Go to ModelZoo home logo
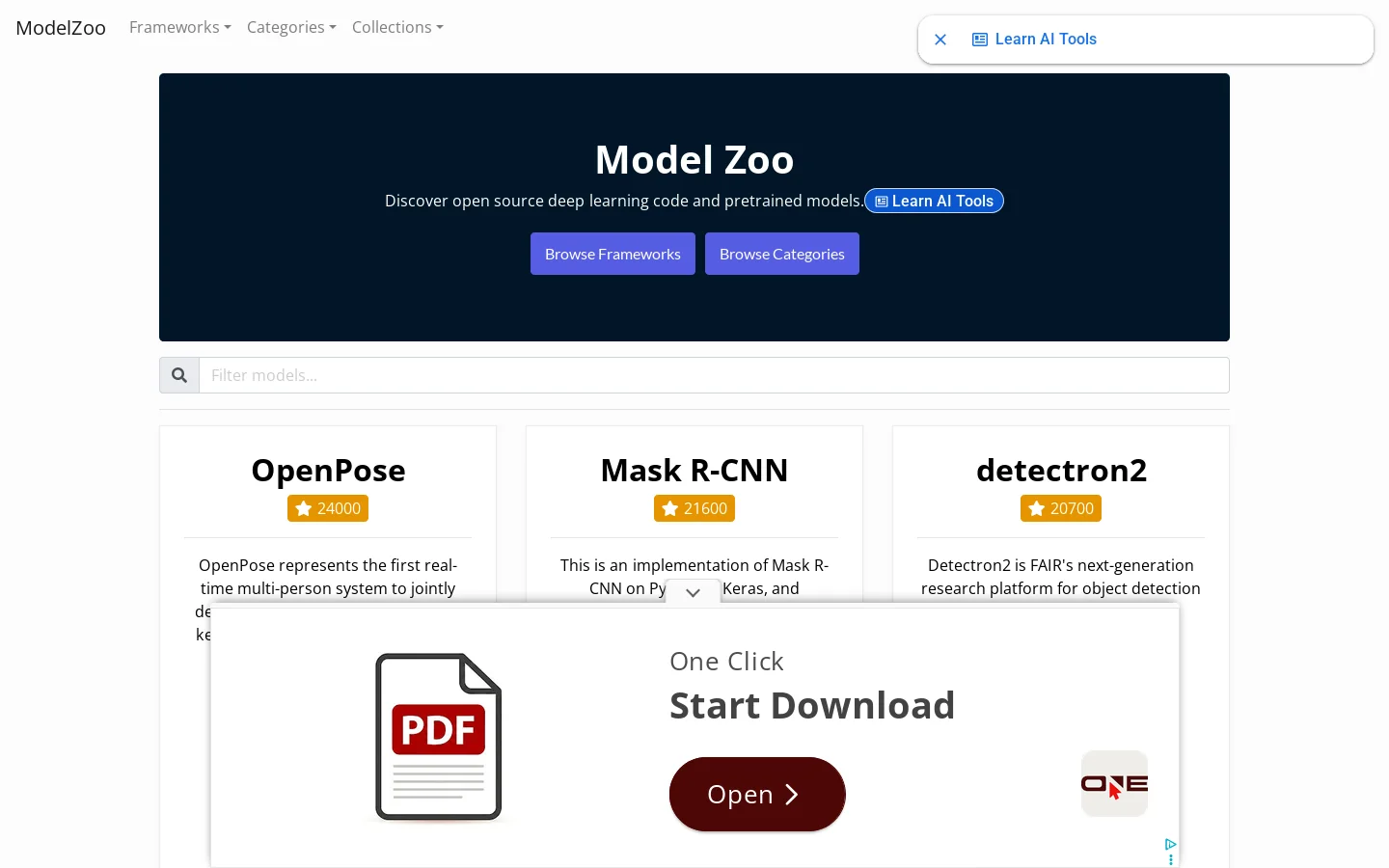 pos(61,28)
